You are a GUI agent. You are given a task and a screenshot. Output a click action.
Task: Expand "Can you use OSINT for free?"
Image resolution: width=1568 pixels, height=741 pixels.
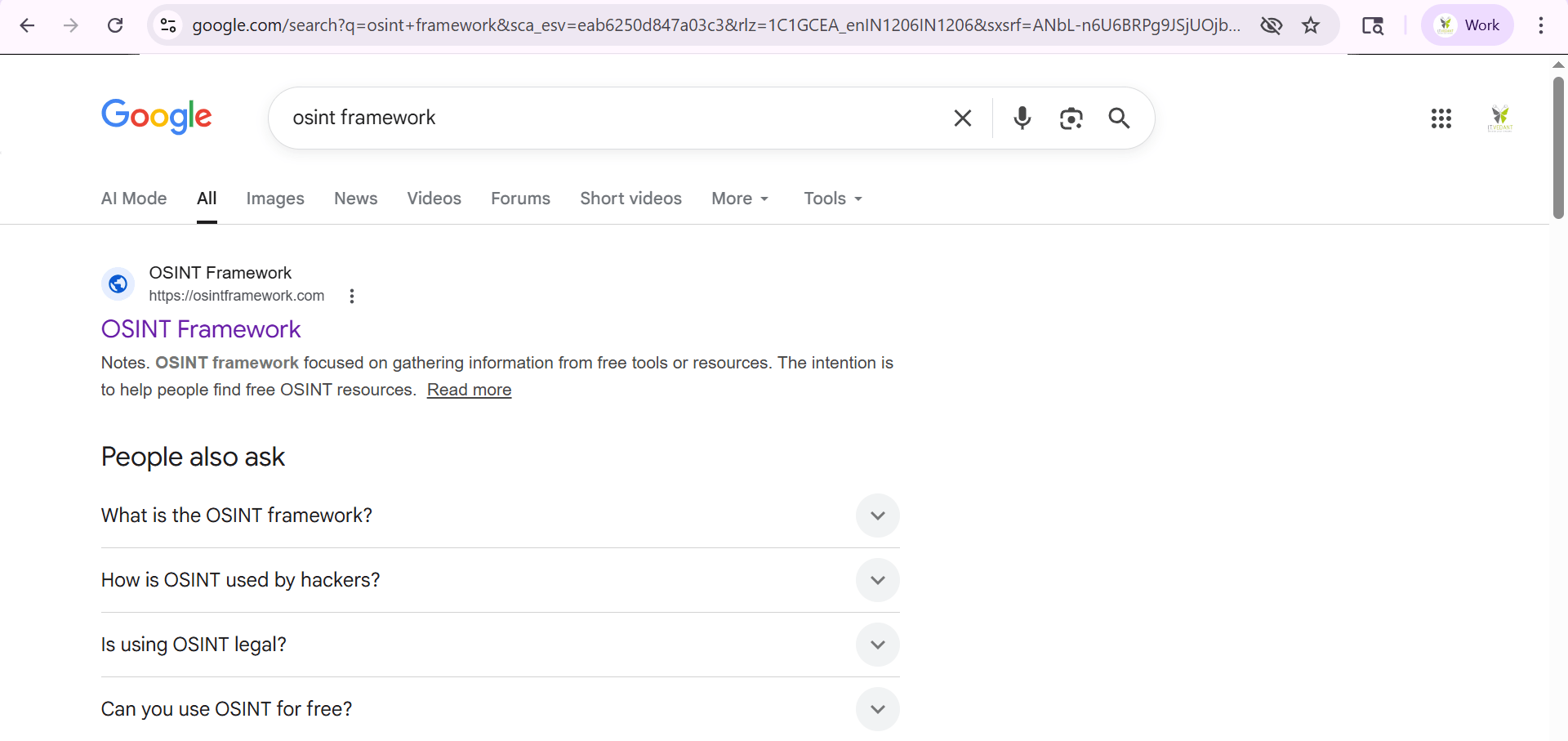501,709
